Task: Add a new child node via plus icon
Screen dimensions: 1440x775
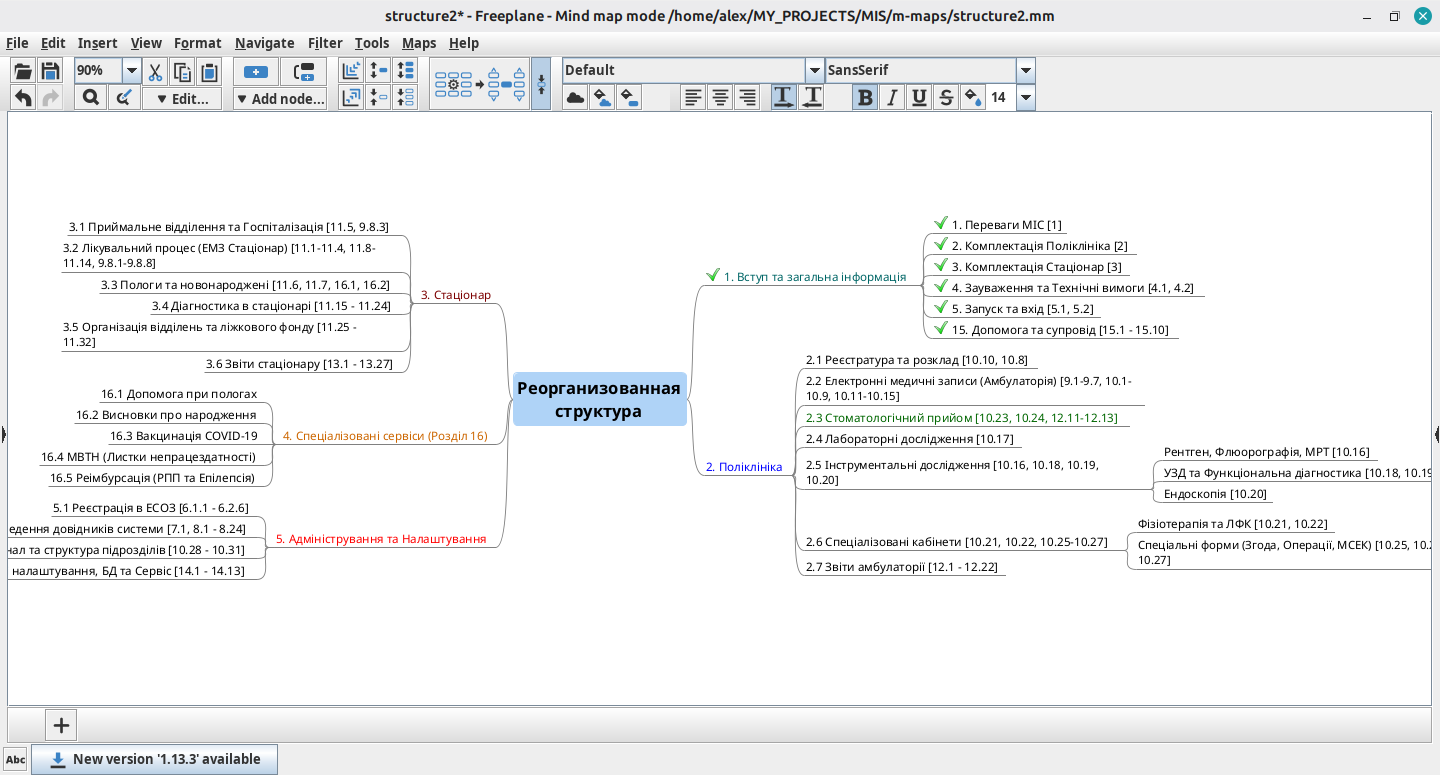Action: pos(256,71)
